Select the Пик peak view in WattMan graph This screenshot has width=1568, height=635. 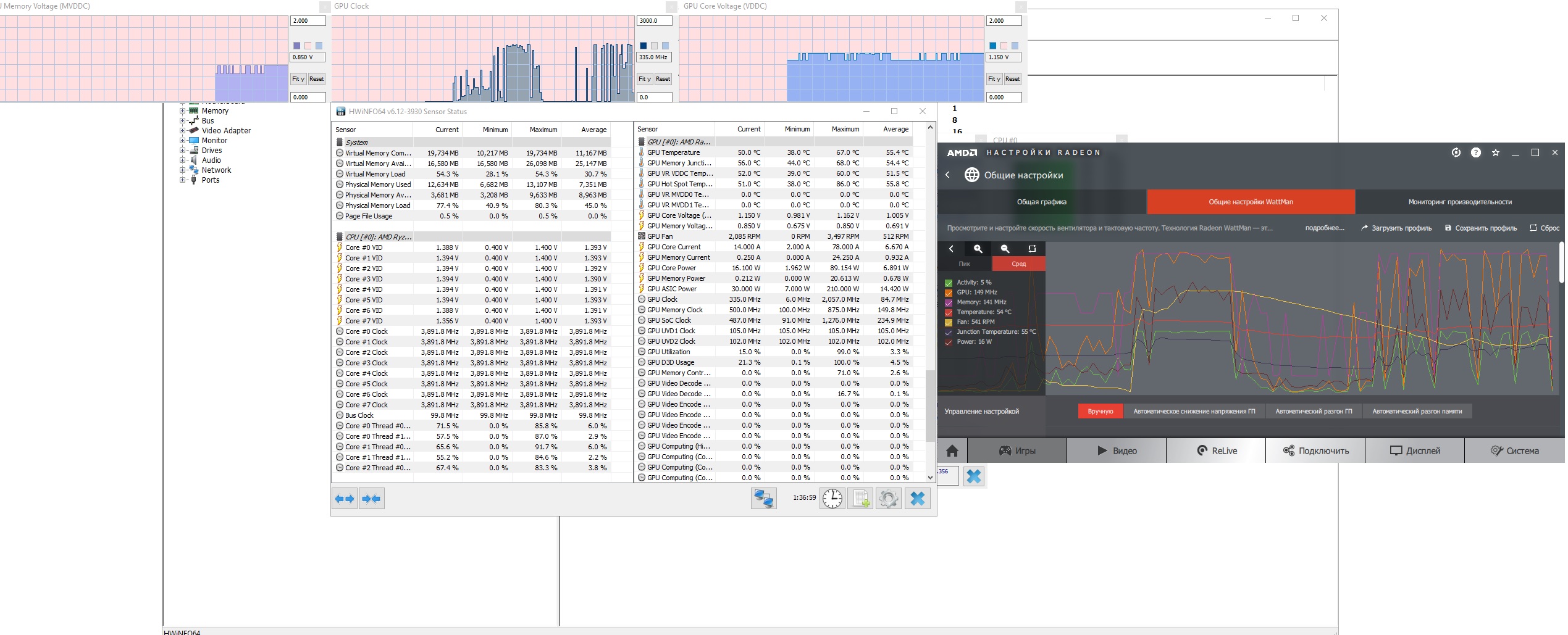965,264
